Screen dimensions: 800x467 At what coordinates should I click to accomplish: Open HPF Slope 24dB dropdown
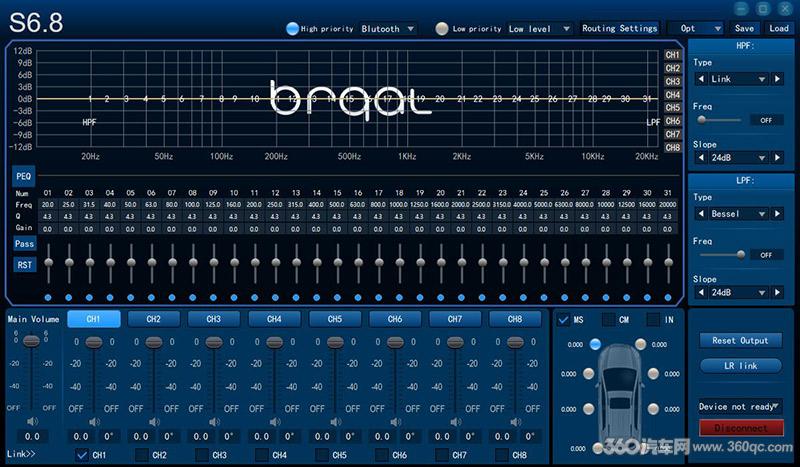coord(738,158)
